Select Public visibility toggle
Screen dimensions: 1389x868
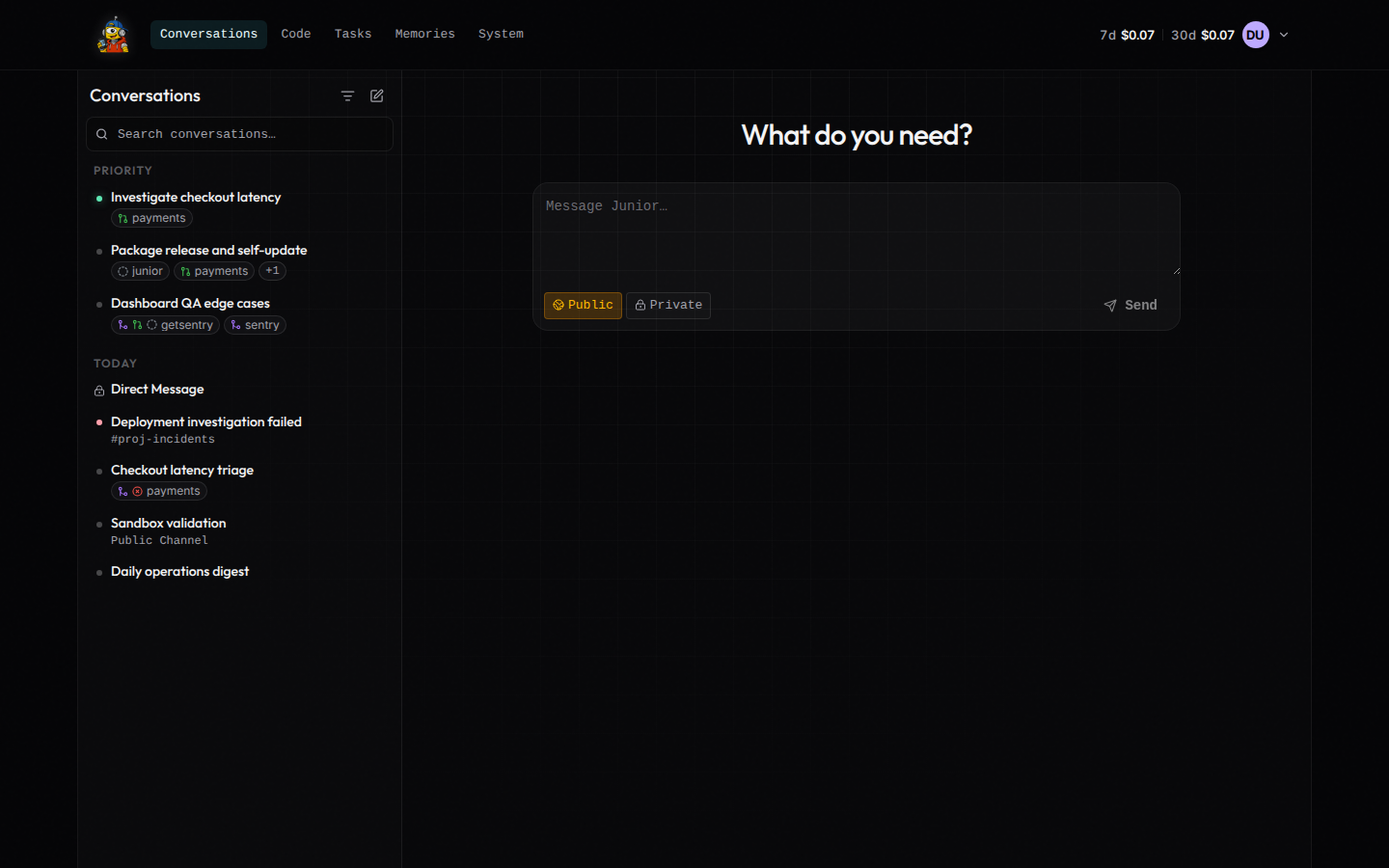[583, 305]
